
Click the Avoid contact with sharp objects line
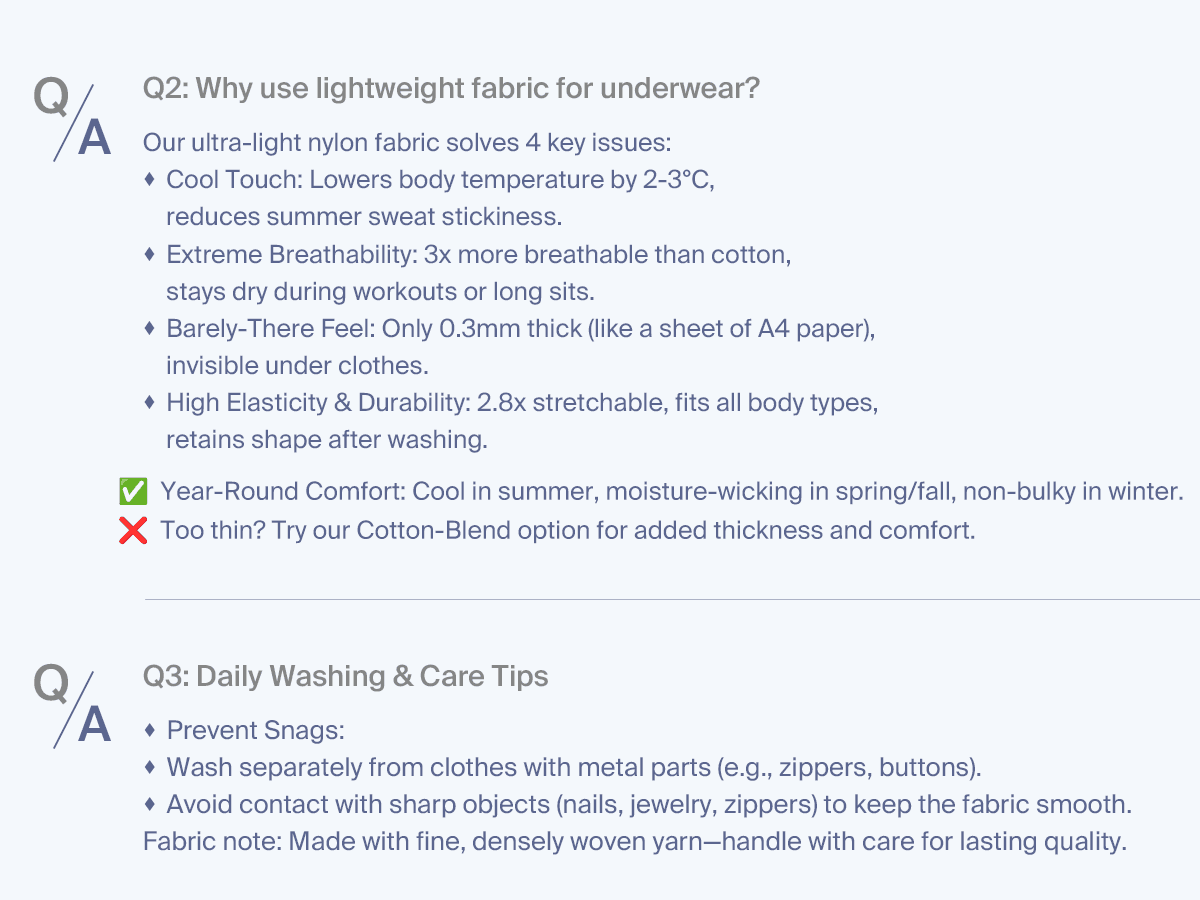tap(649, 804)
